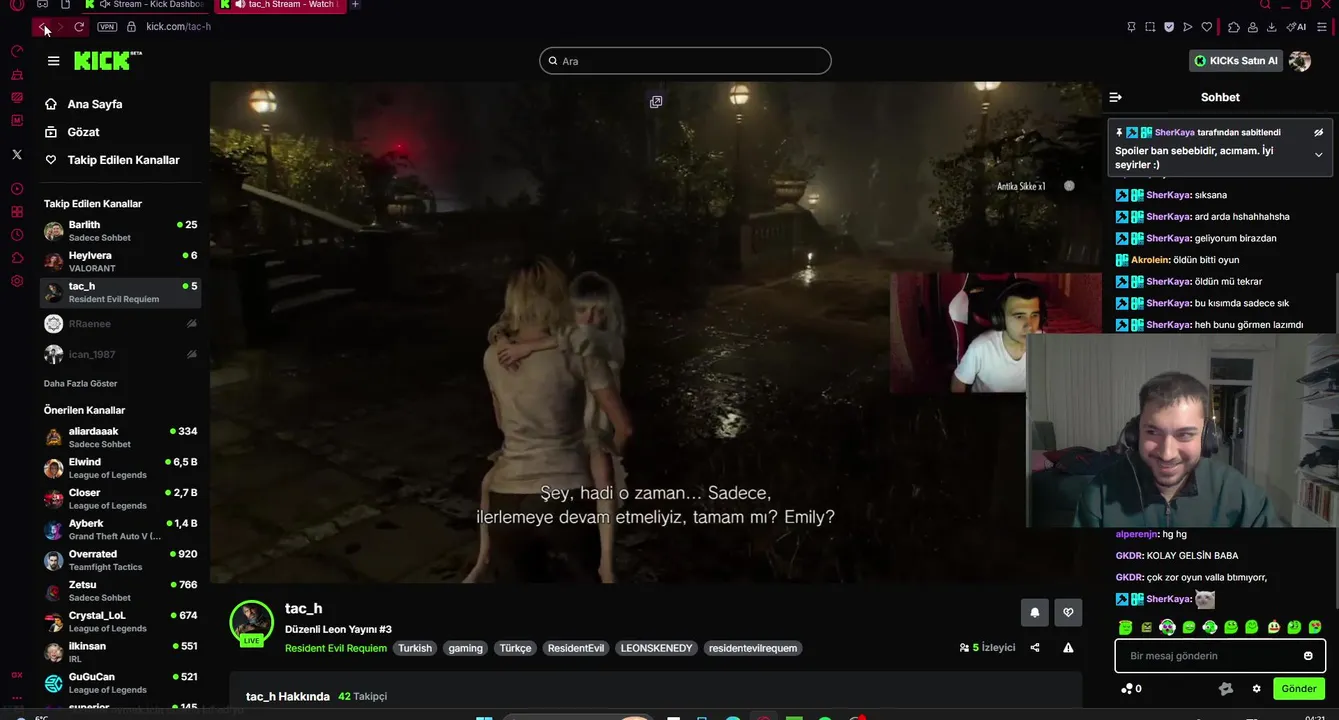The image size is (1339, 720).
Task: Open chat settings gear icon
Action: [1257, 689]
